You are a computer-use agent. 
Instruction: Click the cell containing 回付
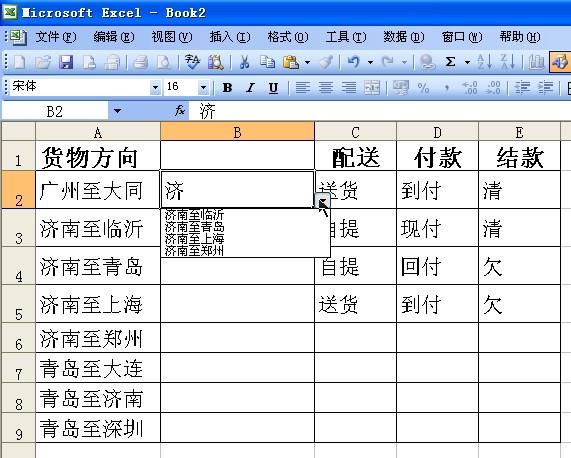437,266
